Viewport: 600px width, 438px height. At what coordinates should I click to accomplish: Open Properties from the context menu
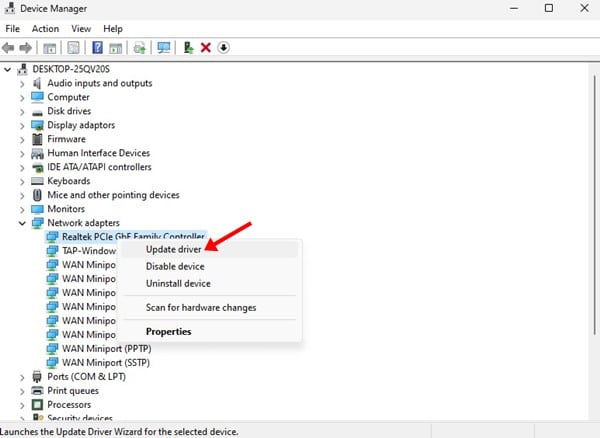(209, 332)
